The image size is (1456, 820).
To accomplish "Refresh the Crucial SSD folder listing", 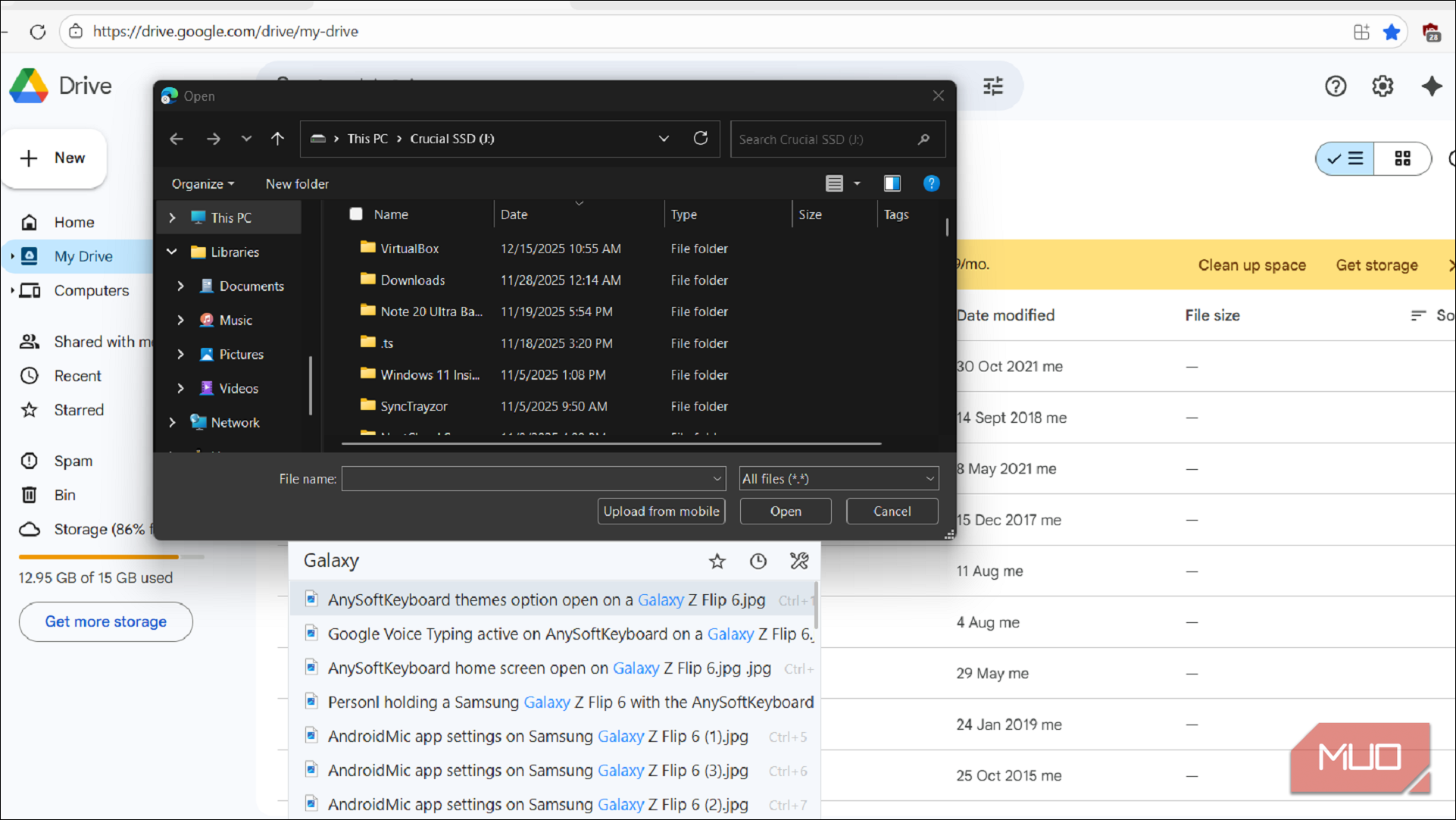I will pos(701,138).
